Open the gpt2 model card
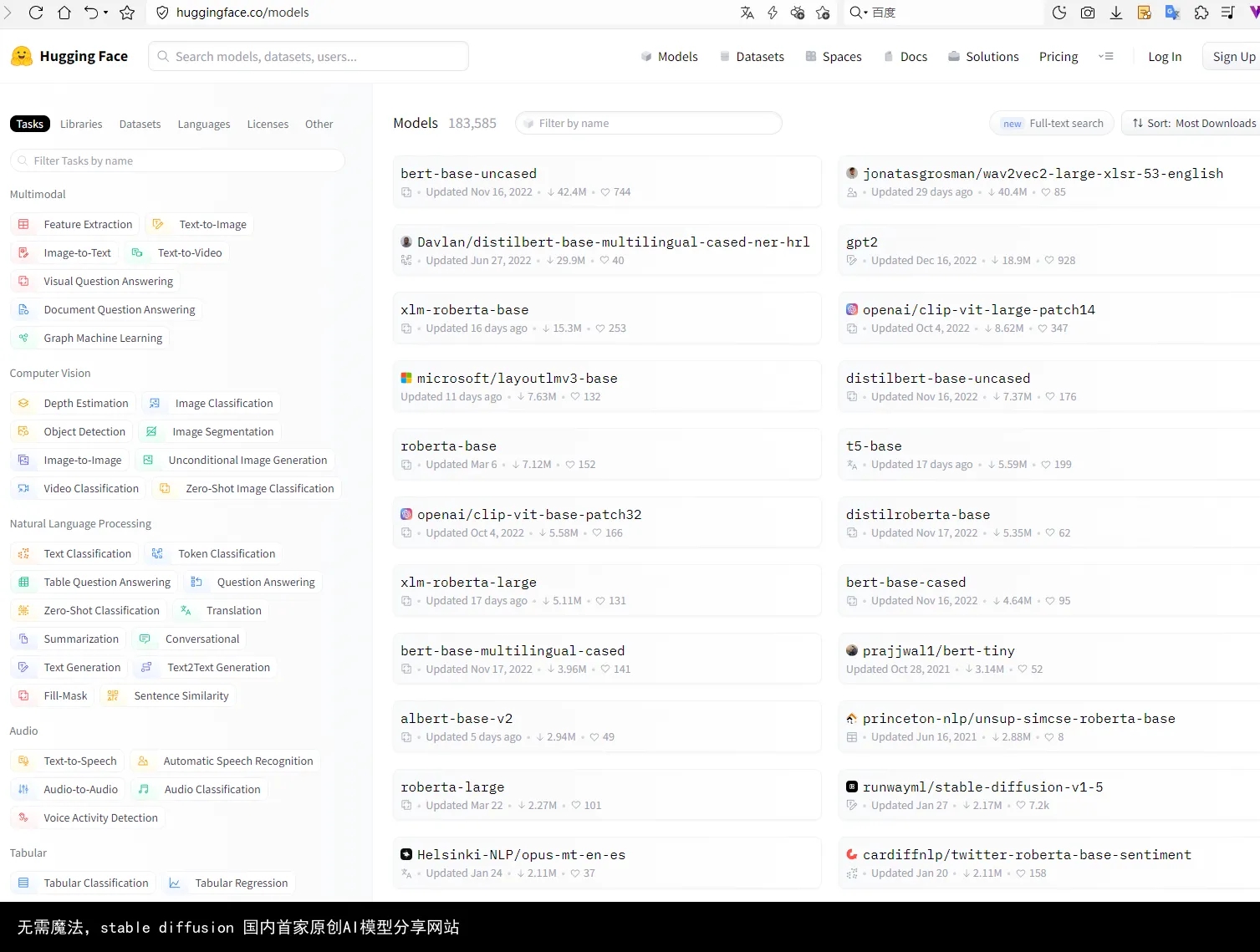 pyautogui.click(x=1049, y=250)
